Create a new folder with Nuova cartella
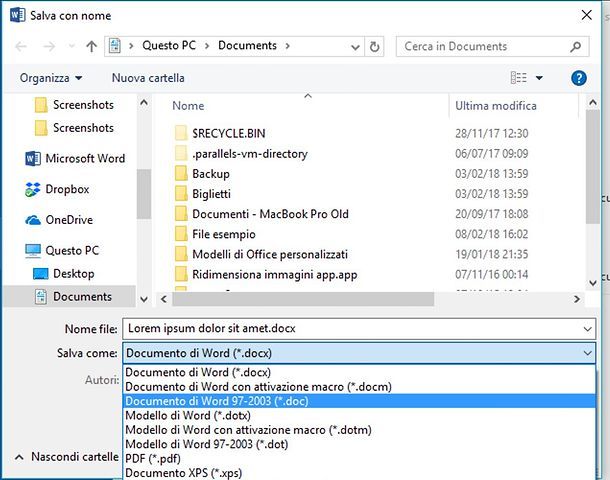The image size is (610, 480). coord(148,78)
